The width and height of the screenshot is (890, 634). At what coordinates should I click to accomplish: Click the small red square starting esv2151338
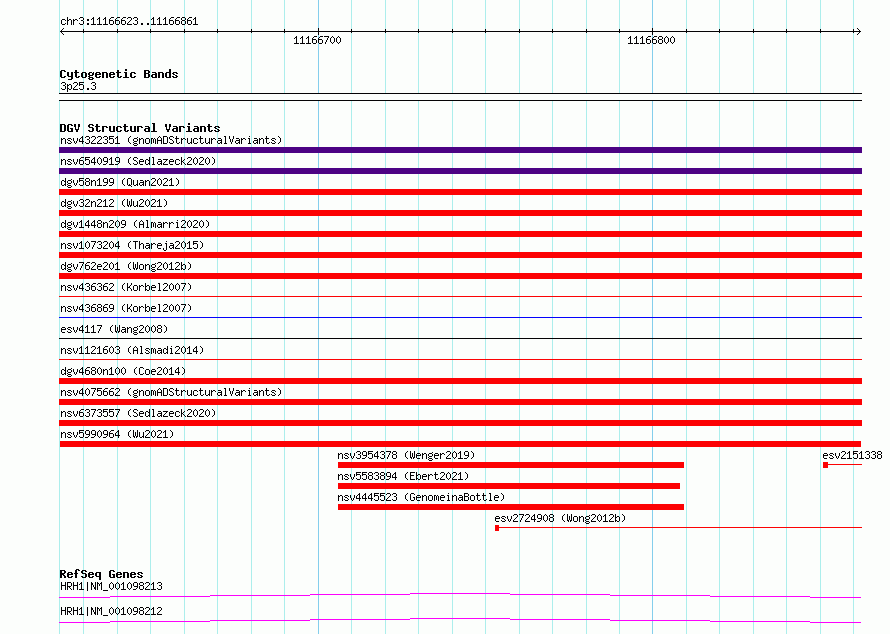825,465
